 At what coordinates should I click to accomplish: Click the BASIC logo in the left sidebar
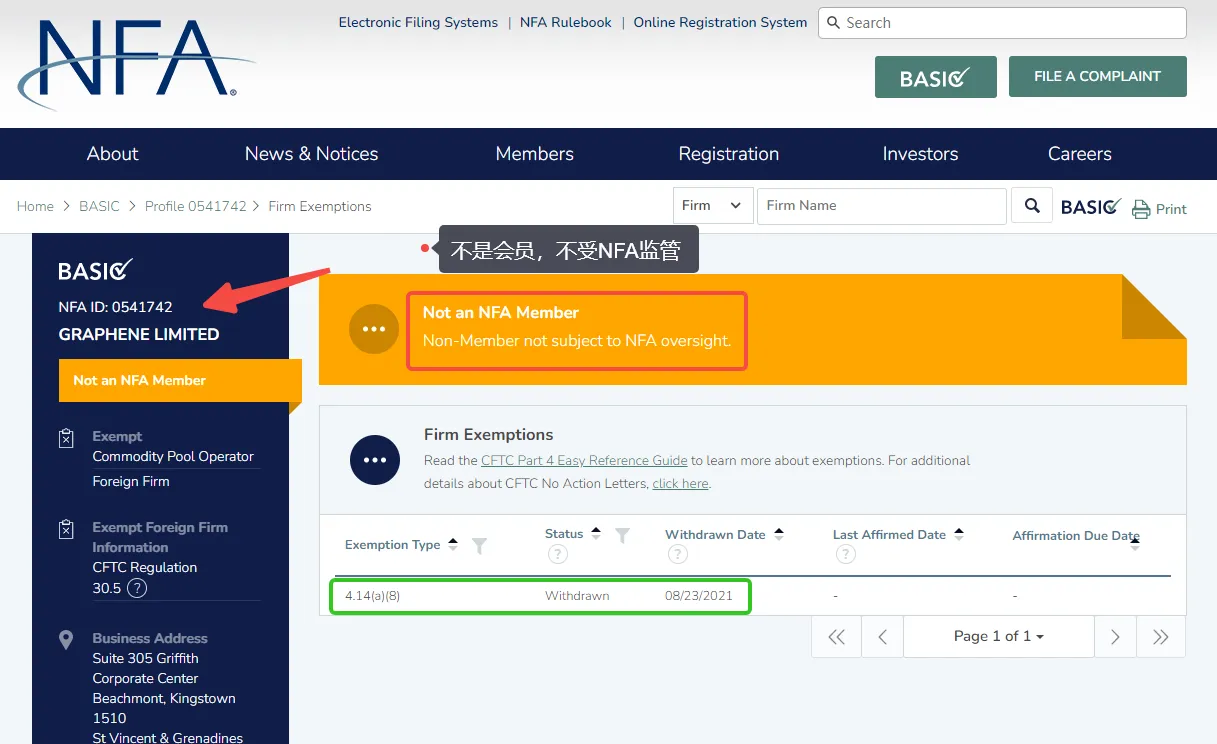95,270
